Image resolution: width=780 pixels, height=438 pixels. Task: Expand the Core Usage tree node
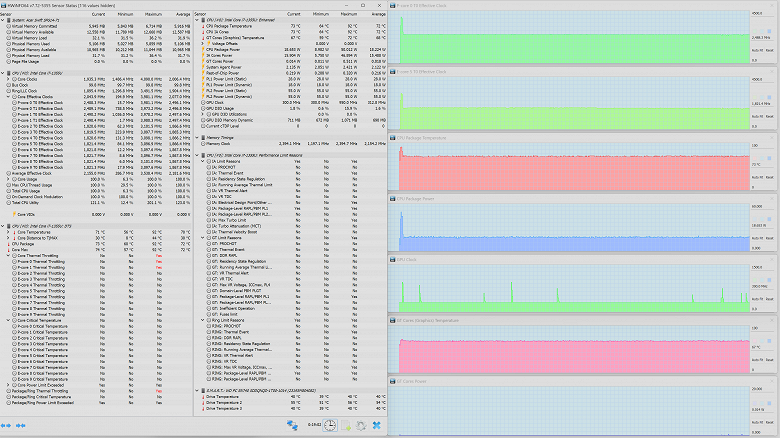pos(8,179)
